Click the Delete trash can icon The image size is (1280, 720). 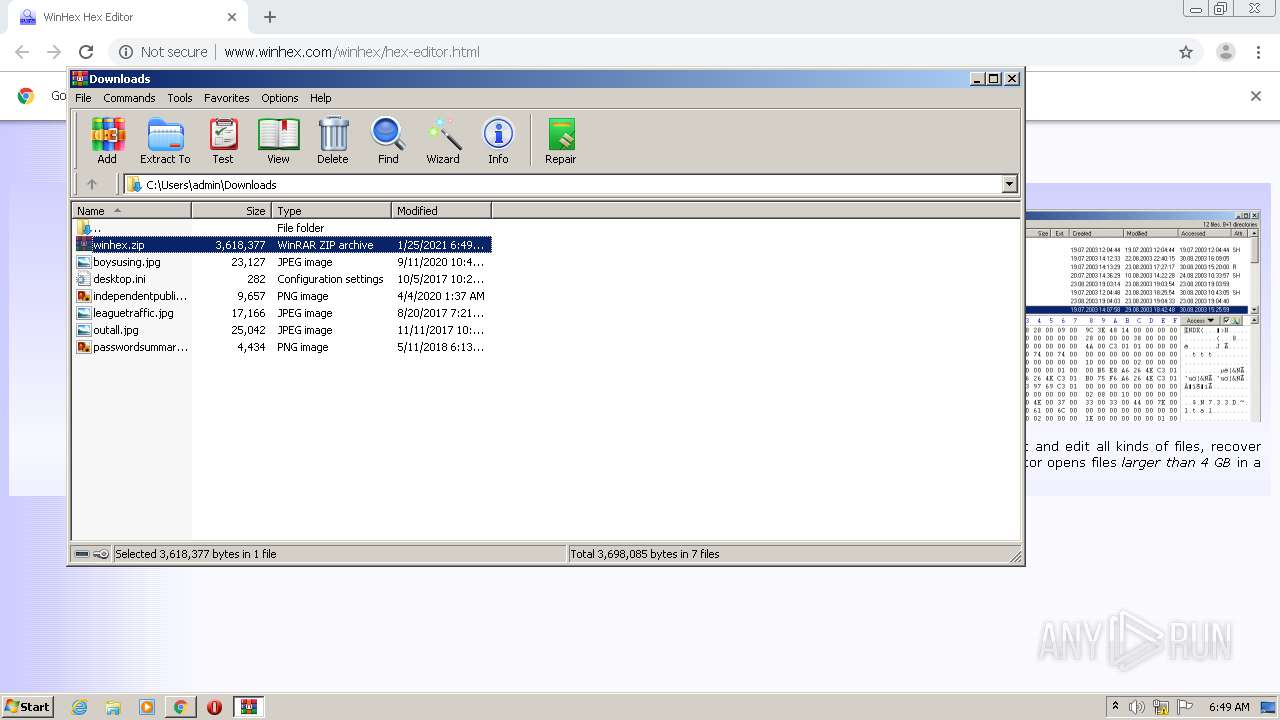pyautogui.click(x=333, y=141)
